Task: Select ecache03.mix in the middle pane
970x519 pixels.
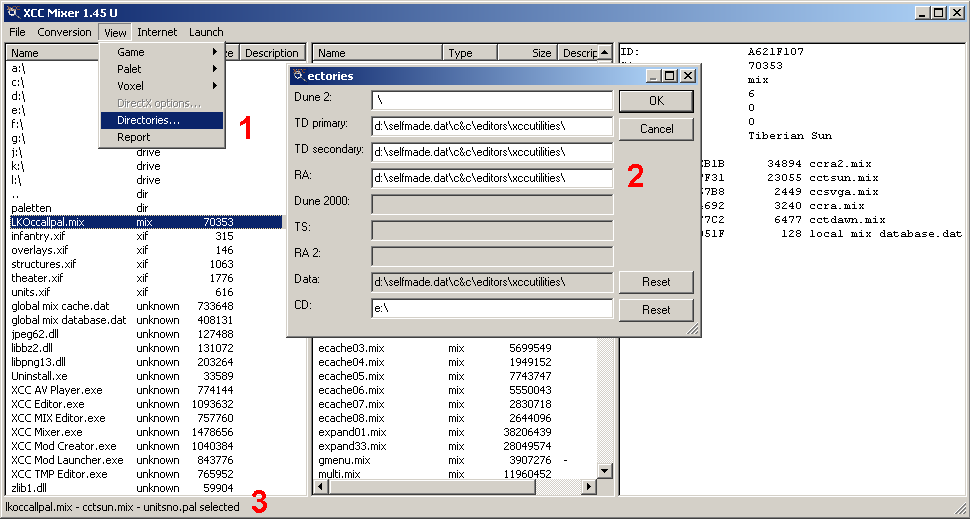Action: pos(351,348)
